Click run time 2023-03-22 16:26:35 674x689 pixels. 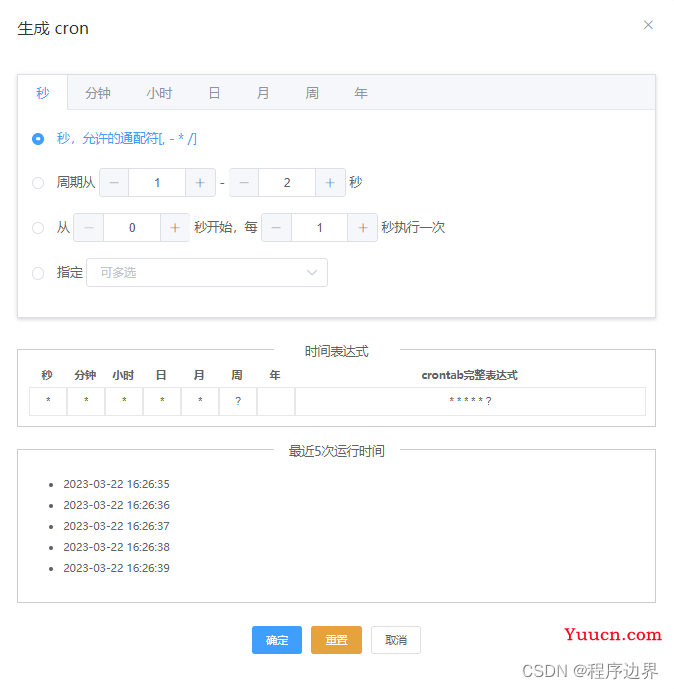click(x=116, y=484)
